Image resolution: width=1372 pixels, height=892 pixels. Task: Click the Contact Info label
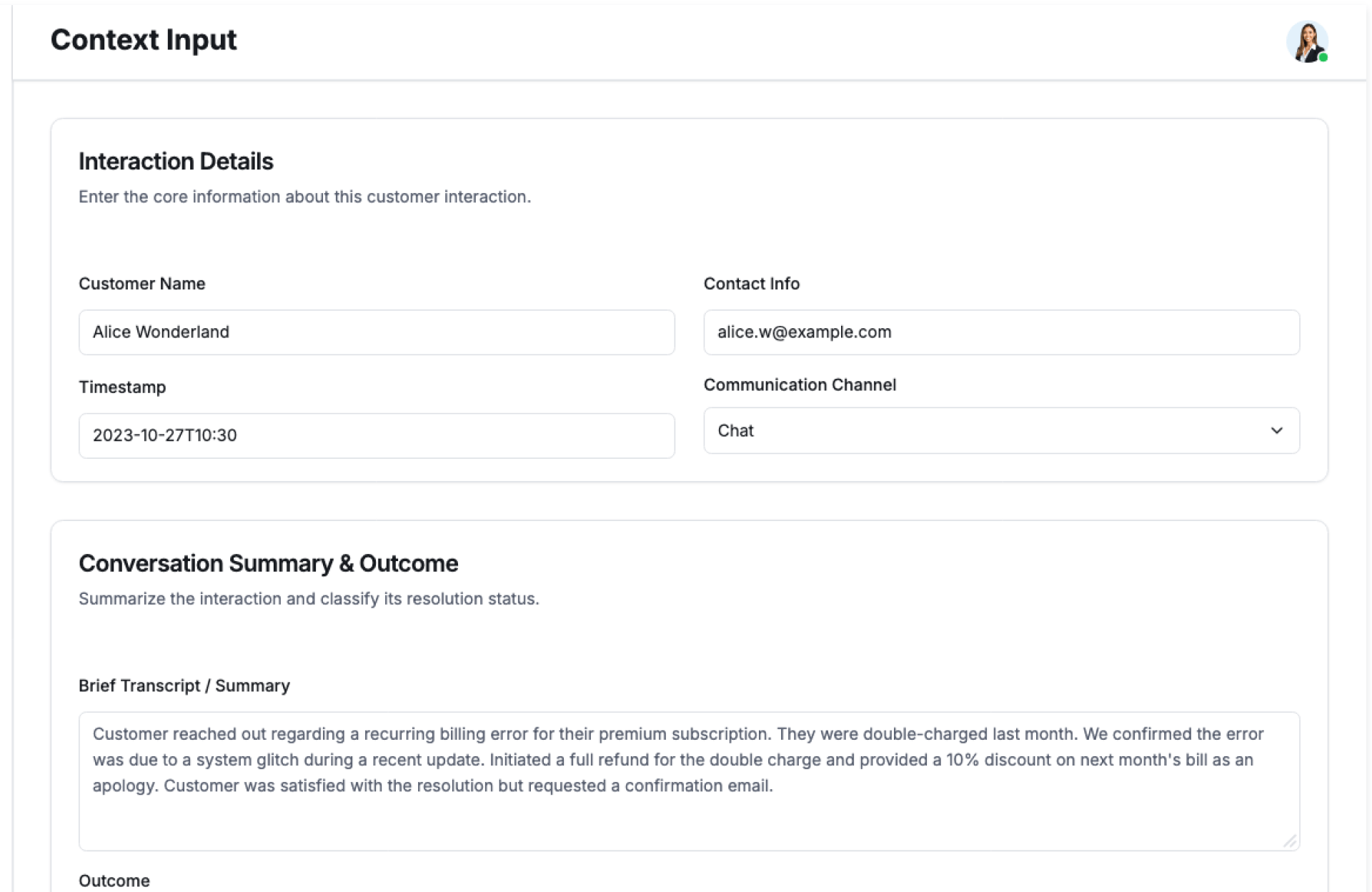751,284
